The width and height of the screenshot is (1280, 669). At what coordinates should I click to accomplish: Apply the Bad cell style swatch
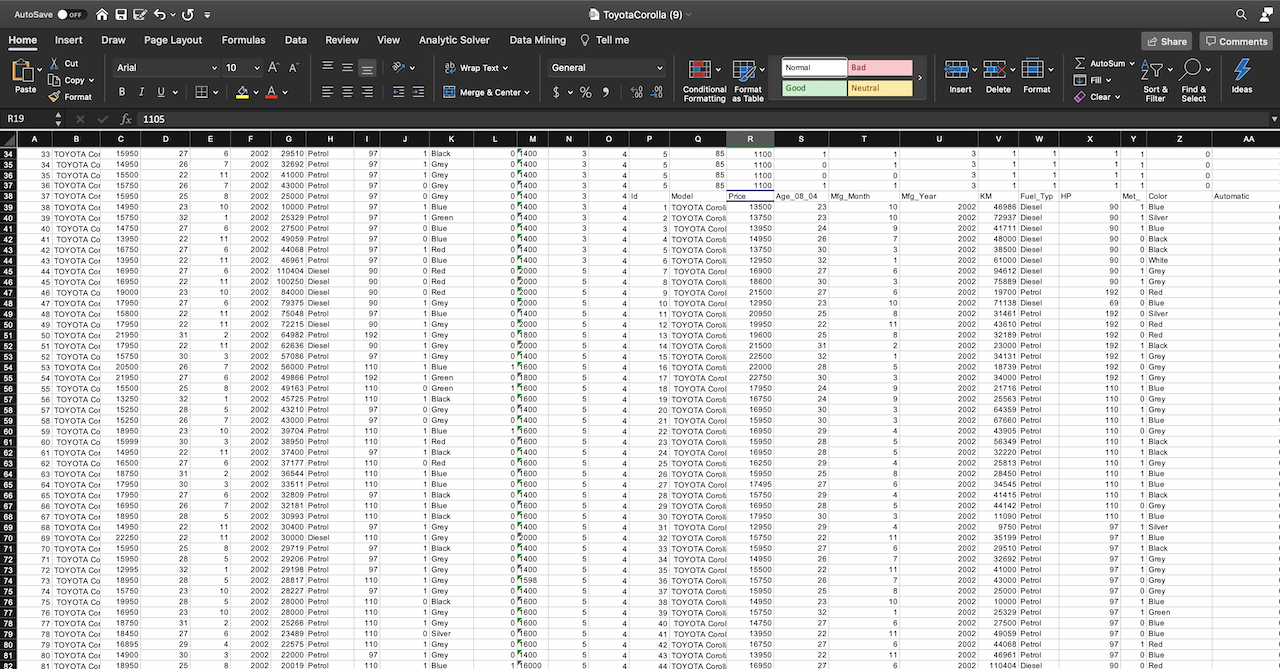click(x=880, y=68)
